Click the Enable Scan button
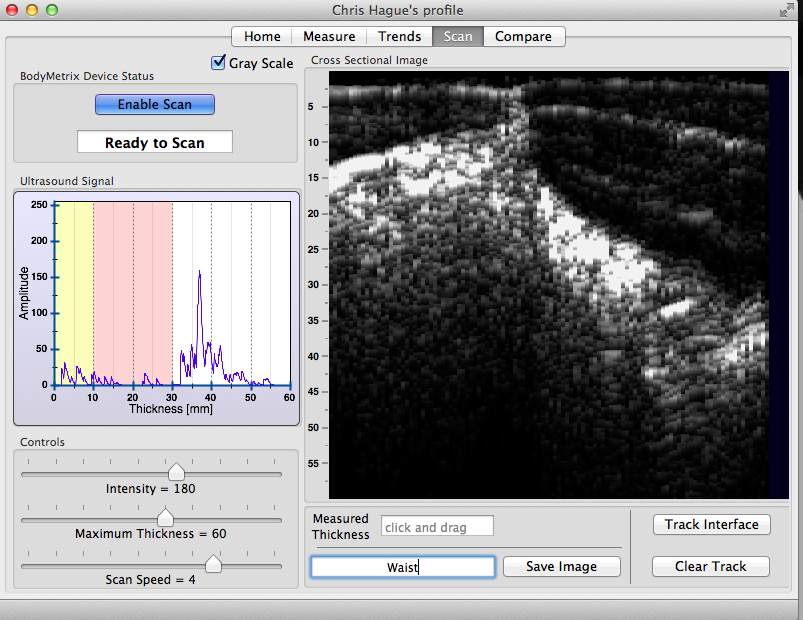The image size is (803, 620). [155, 104]
